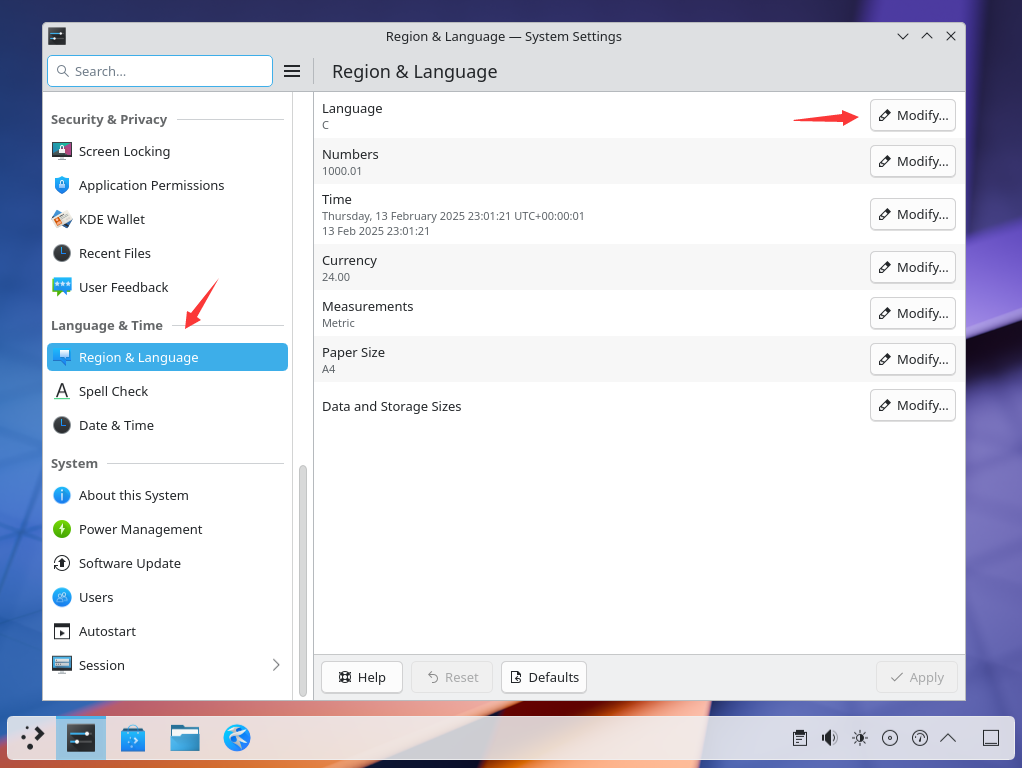The image size is (1022, 768).
Task: Click the Software Update icon
Action: pyautogui.click(x=62, y=563)
